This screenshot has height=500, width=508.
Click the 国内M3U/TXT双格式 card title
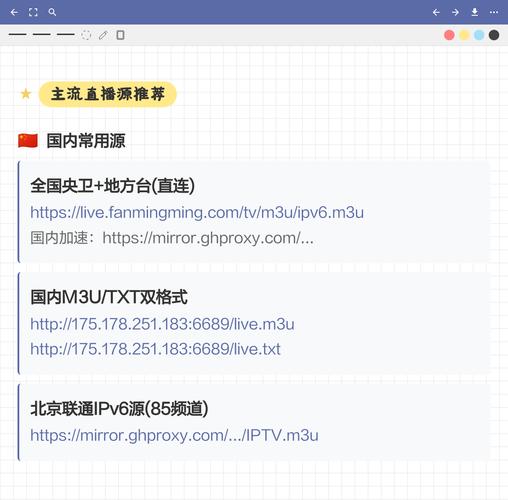(109, 297)
